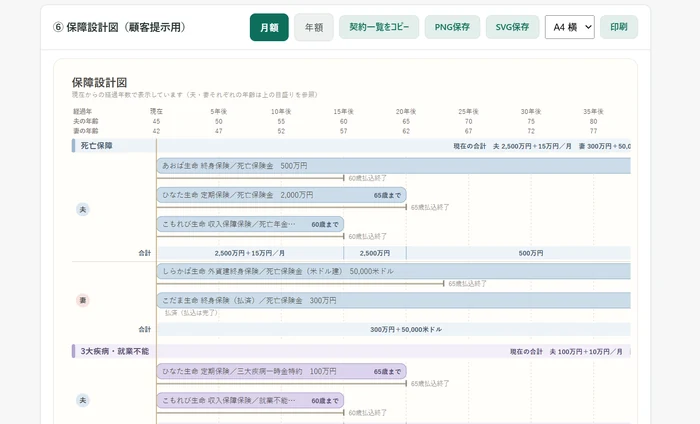Click 現在の合計 summary in 死亡保障 header
The width and height of the screenshot is (700, 424).
542,146
